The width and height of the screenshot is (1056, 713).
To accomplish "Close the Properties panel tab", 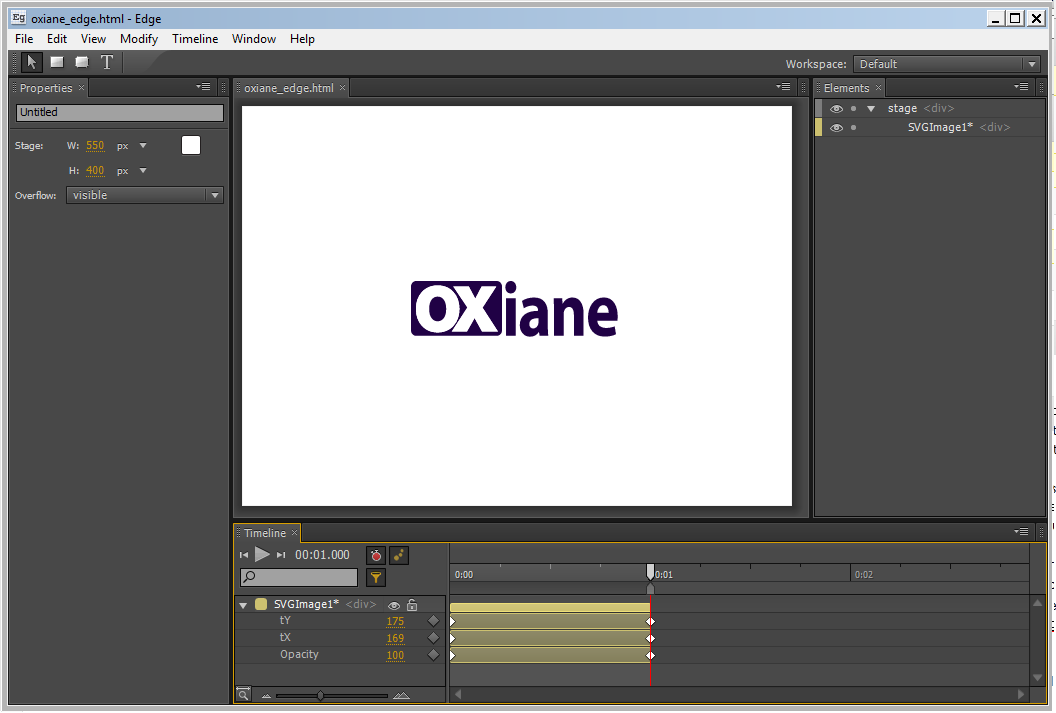I will pos(81,88).
